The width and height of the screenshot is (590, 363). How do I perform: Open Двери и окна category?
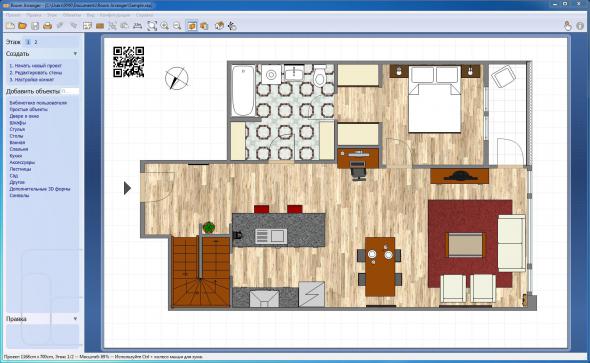click(x=24, y=116)
